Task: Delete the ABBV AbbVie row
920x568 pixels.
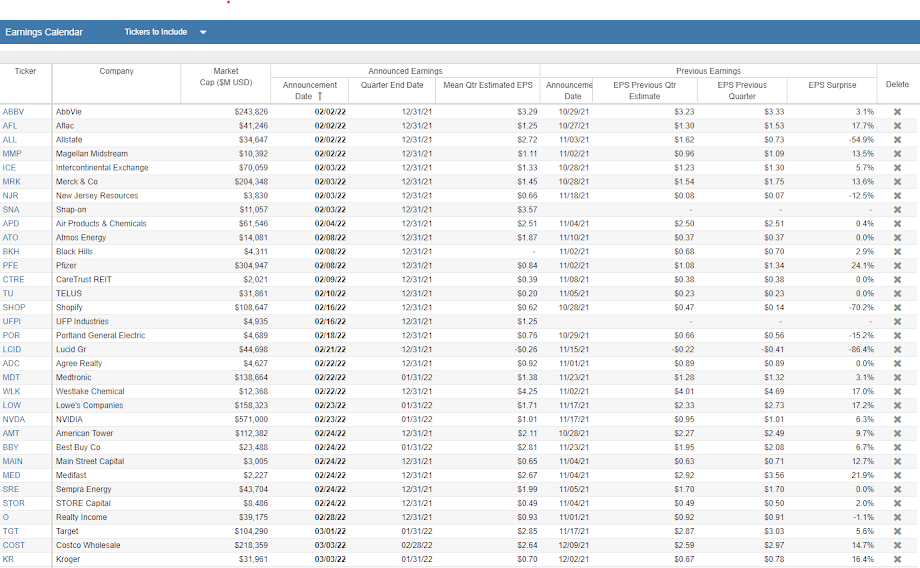Action: tap(897, 111)
